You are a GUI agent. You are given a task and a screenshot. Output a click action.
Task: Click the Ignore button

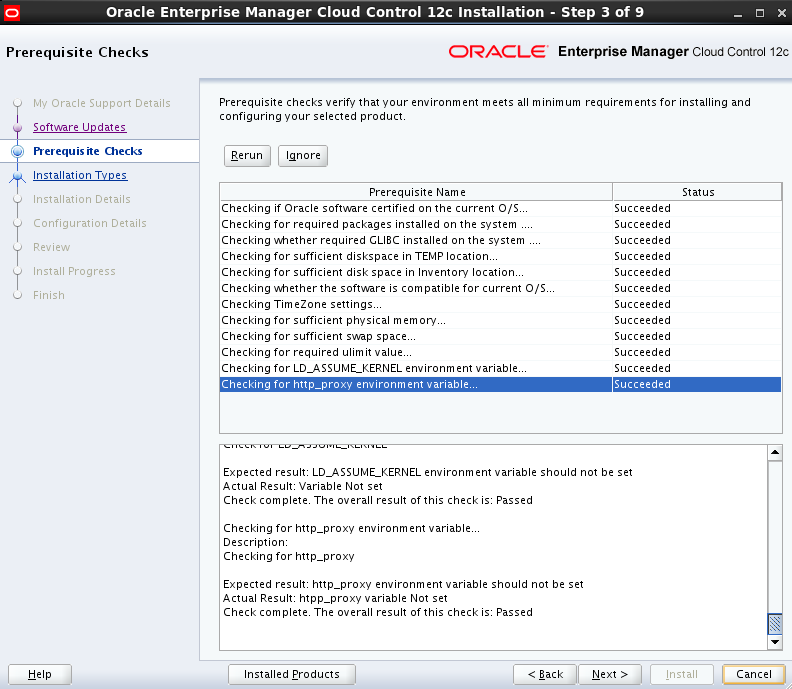[x=303, y=155]
